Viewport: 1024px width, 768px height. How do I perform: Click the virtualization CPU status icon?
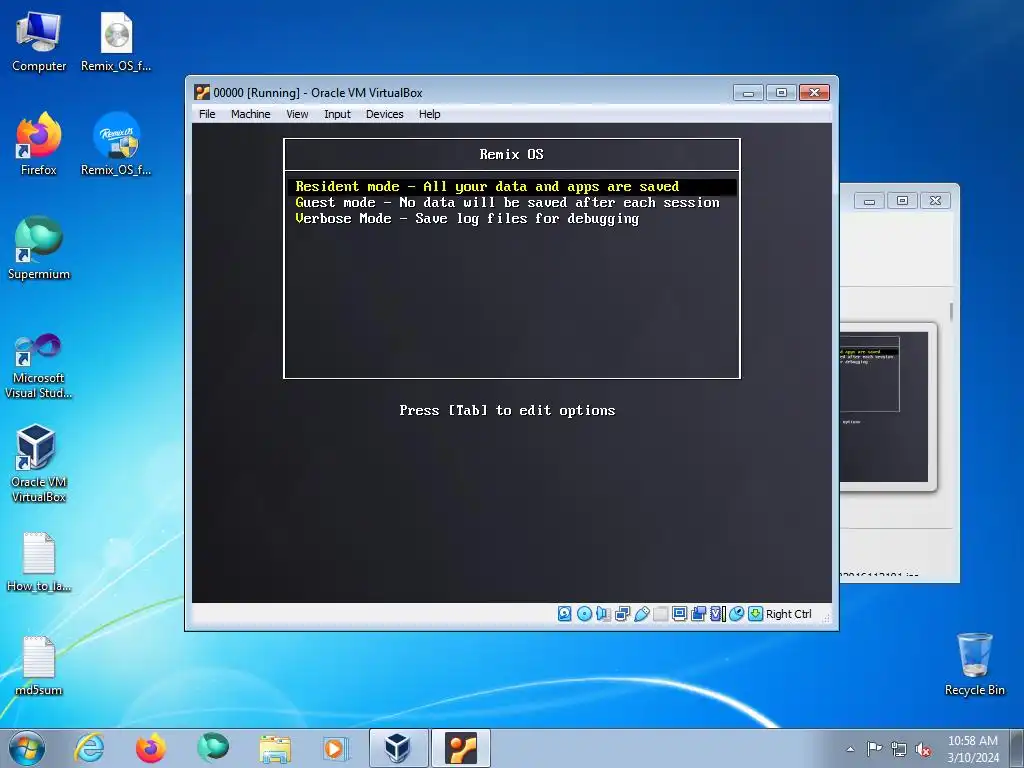coord(717,614)
